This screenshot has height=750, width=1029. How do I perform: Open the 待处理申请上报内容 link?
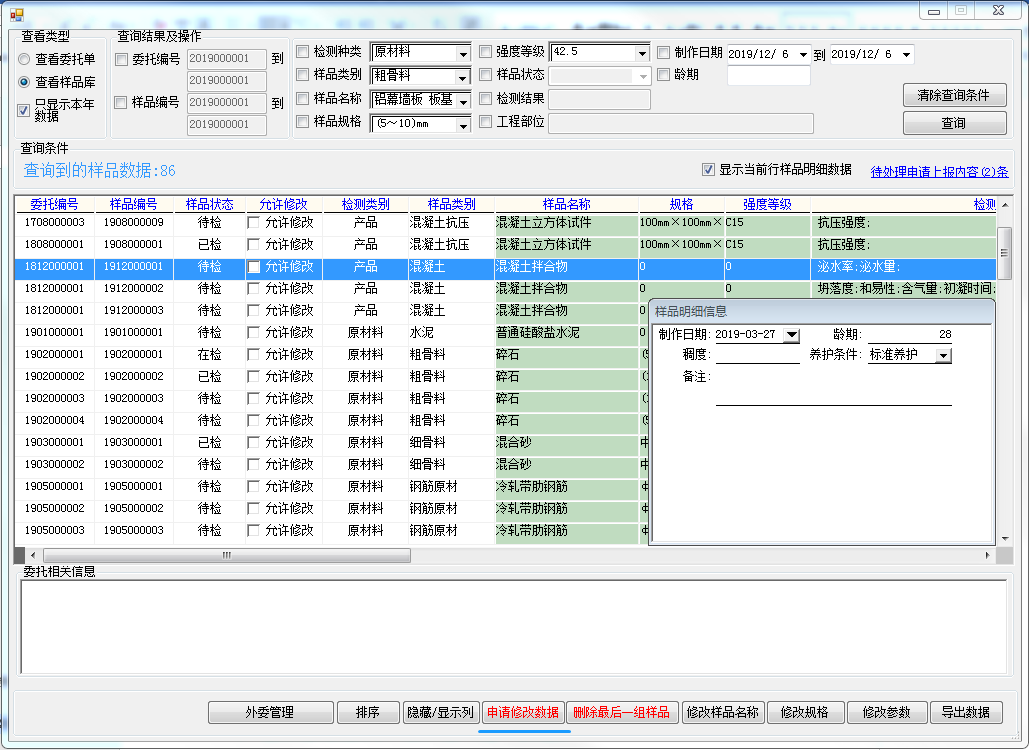pyautogui.click(x=939, y=171)
